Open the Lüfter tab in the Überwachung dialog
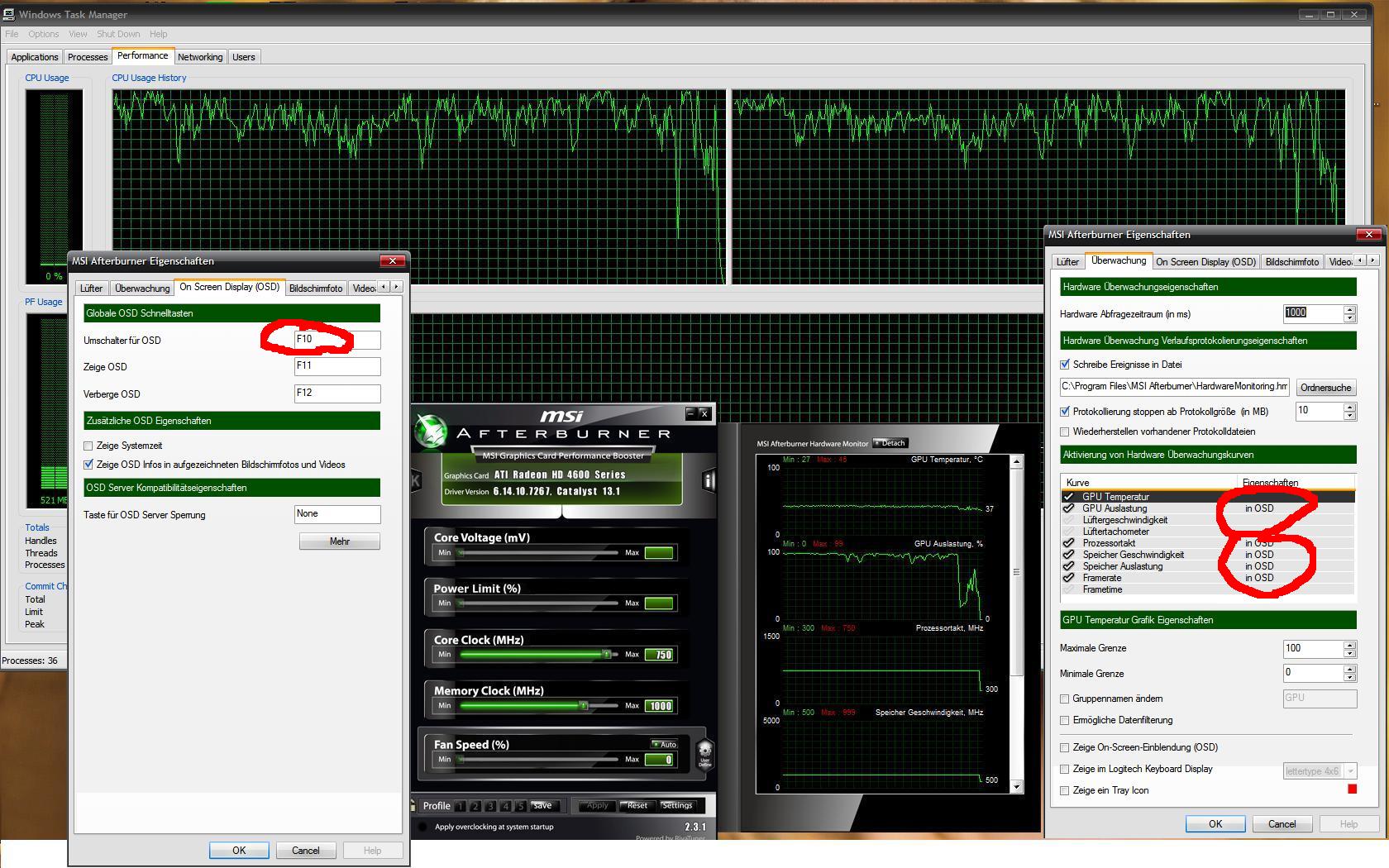Image resolution: width=1389 pixels, height=868 pixels. [x=1067, y=262]
